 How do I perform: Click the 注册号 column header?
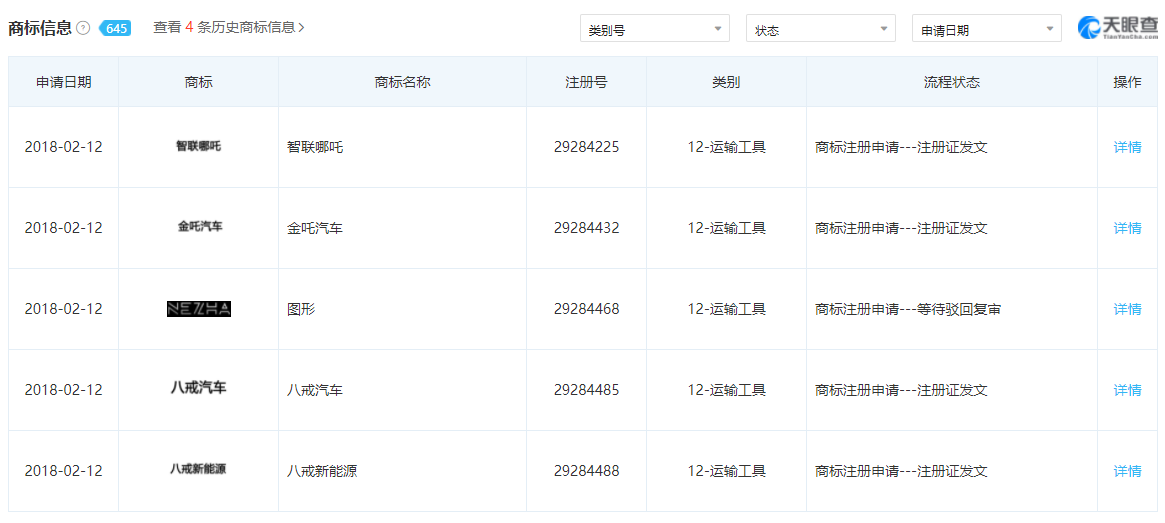[x=586, y=82]
